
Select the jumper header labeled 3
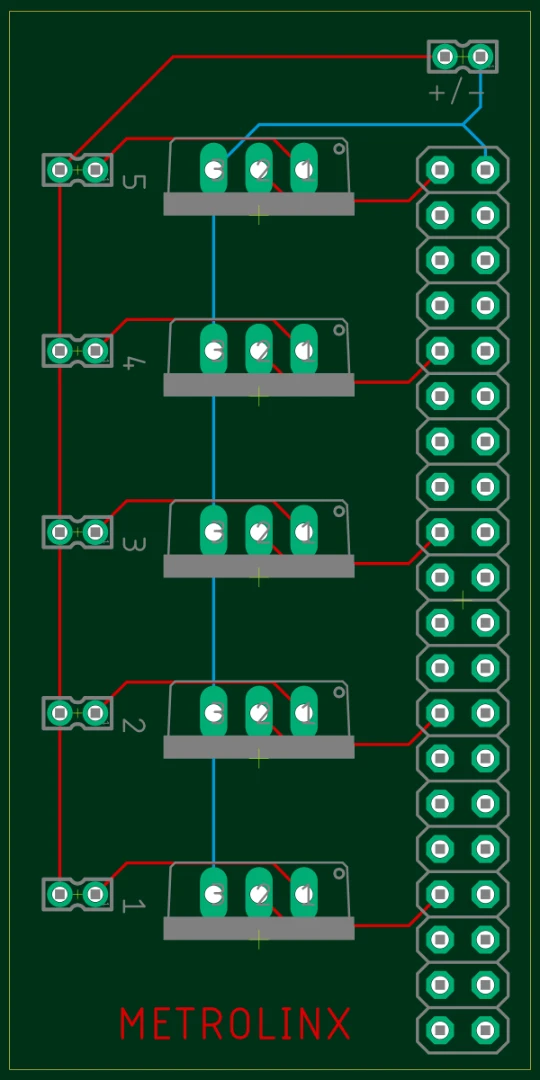point(77,532)
